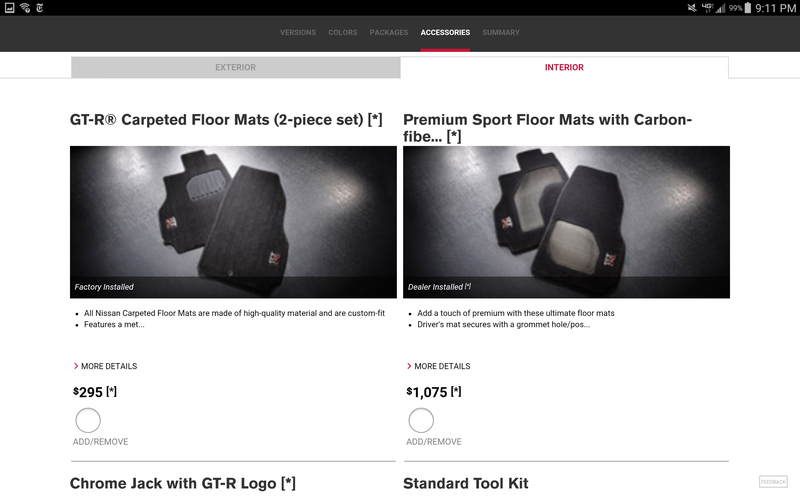Toggle add/remove for GT-R Carpeted Floor Mats
800x500 pixels.
(88, 420)
